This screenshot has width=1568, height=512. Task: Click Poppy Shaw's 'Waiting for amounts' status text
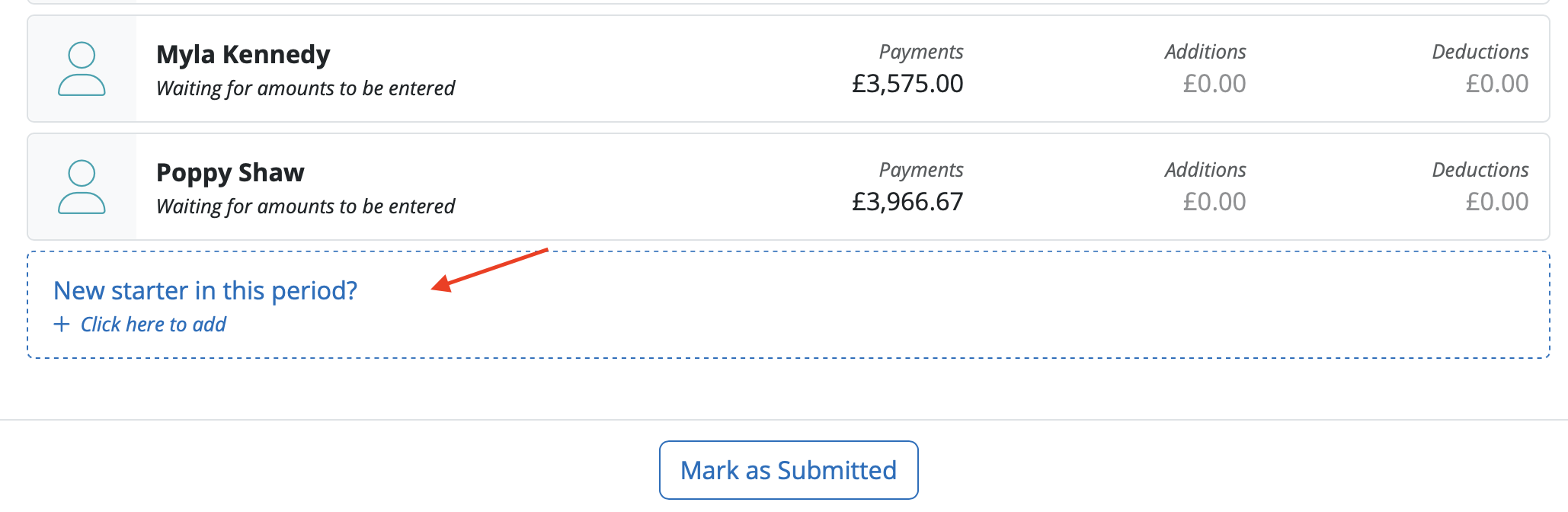click(306, 206)
